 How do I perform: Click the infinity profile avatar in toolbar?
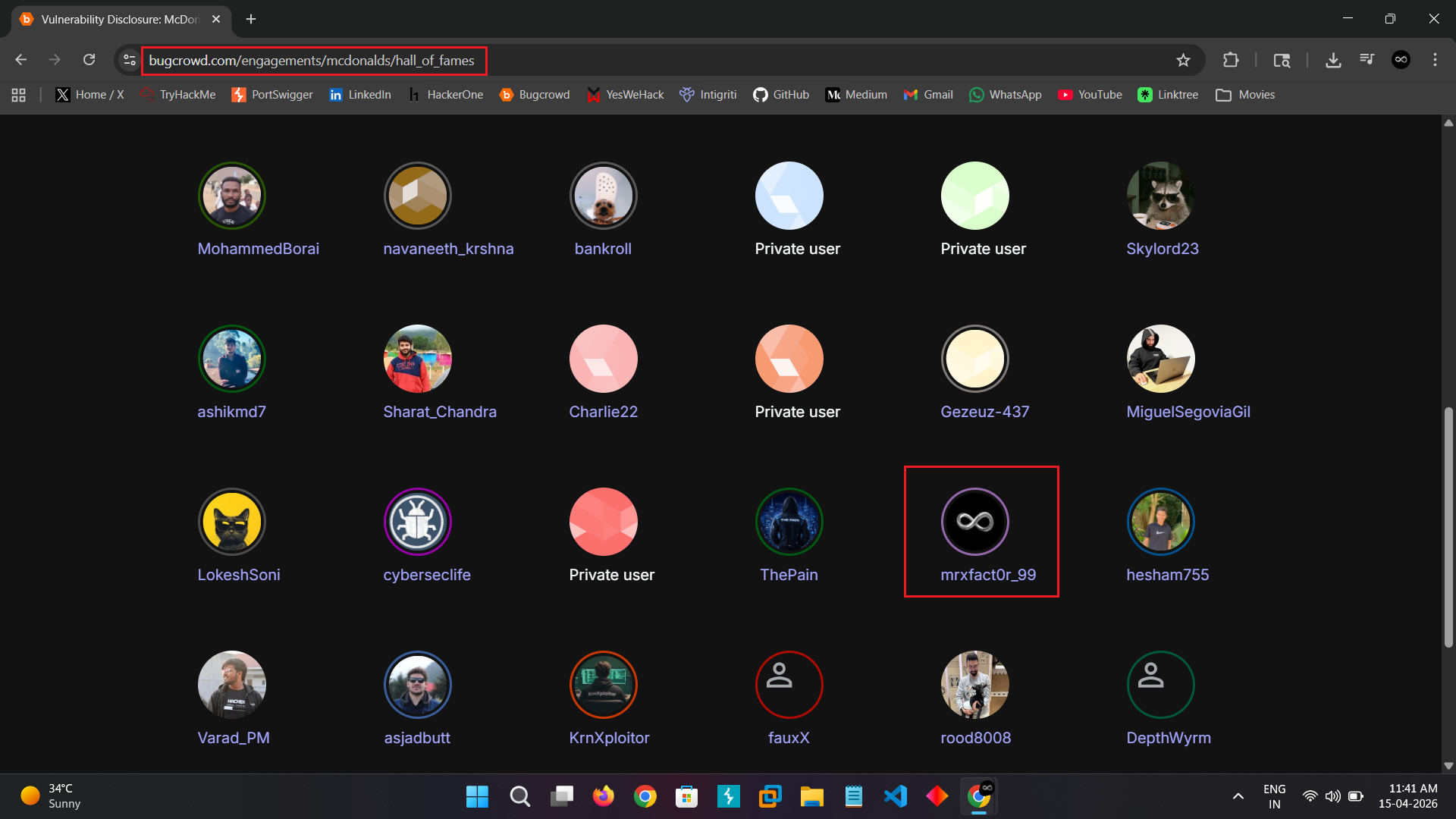1401,60
